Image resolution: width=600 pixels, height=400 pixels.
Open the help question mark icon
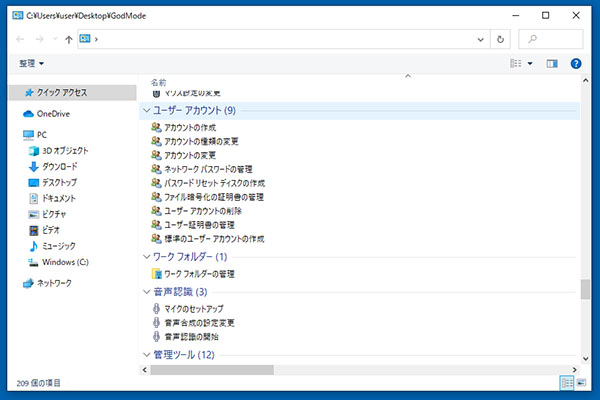[576, 63]
